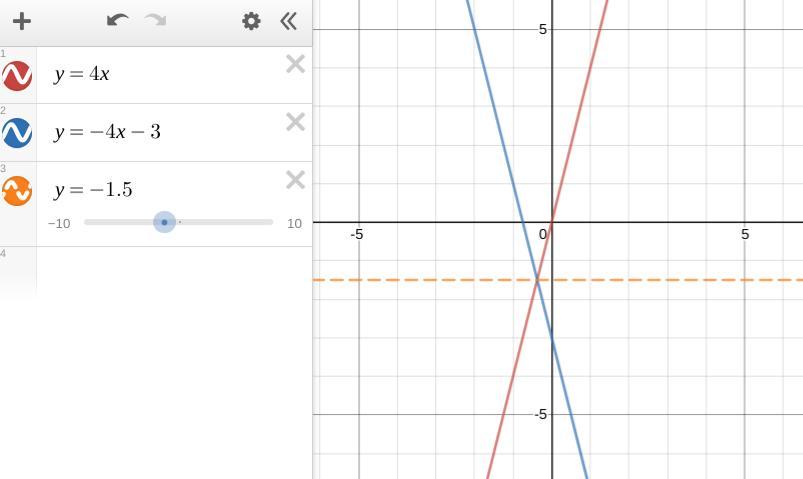Delete the y = -1.5 expression
Image resolution: width=803 pixels, height=479 pixels.
tap(295, 180)
